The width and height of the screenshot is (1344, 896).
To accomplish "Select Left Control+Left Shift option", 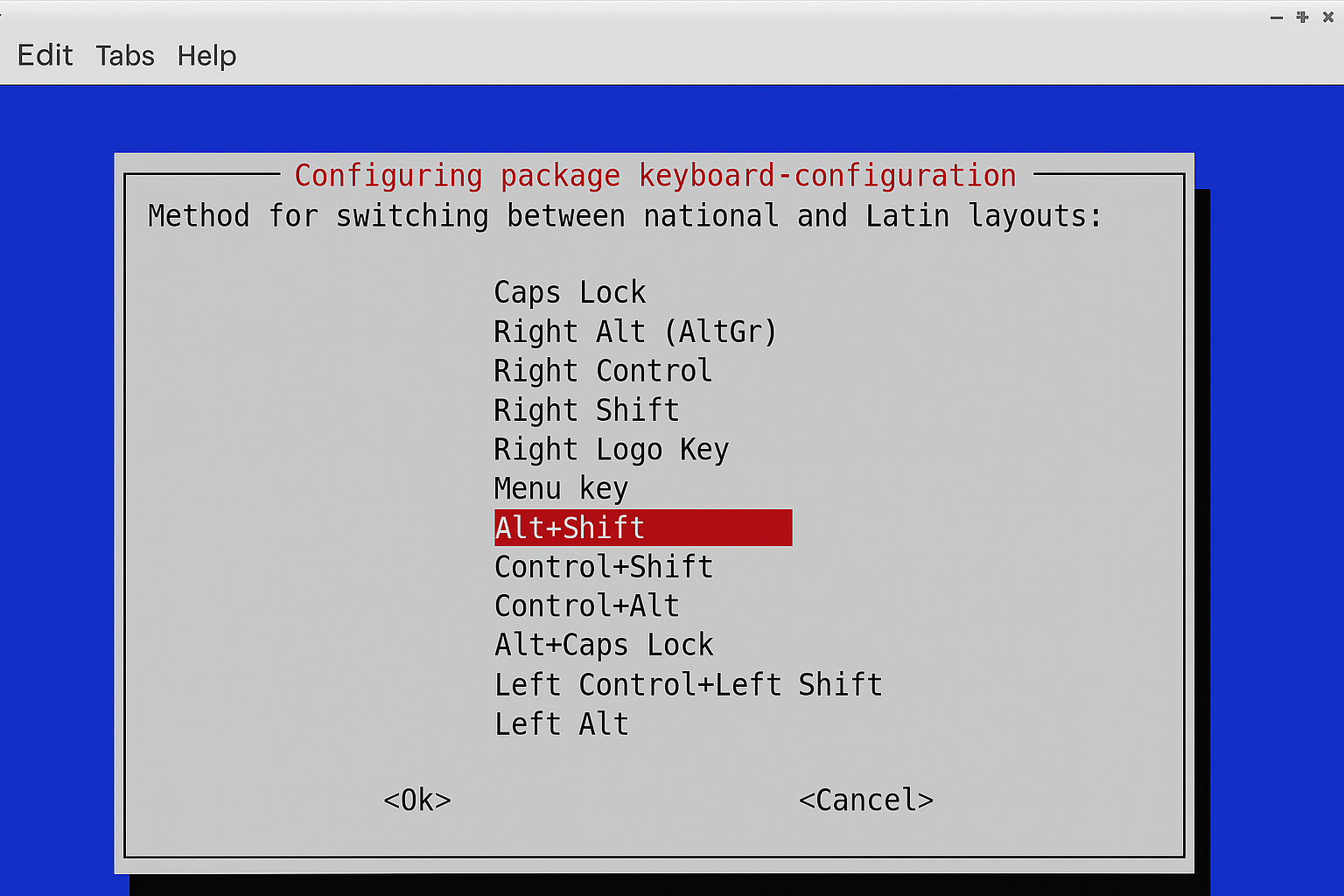I will 687,683.
